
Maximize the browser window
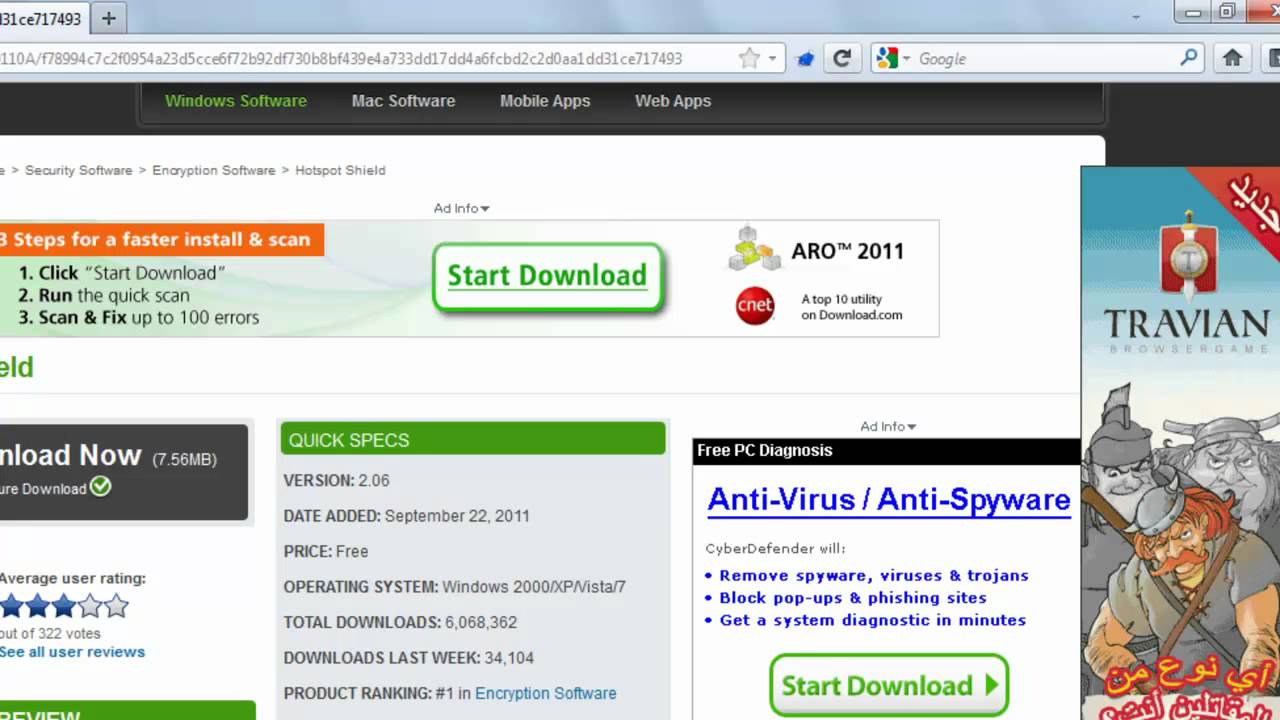pyautogui.click(x=1227, y=12)
